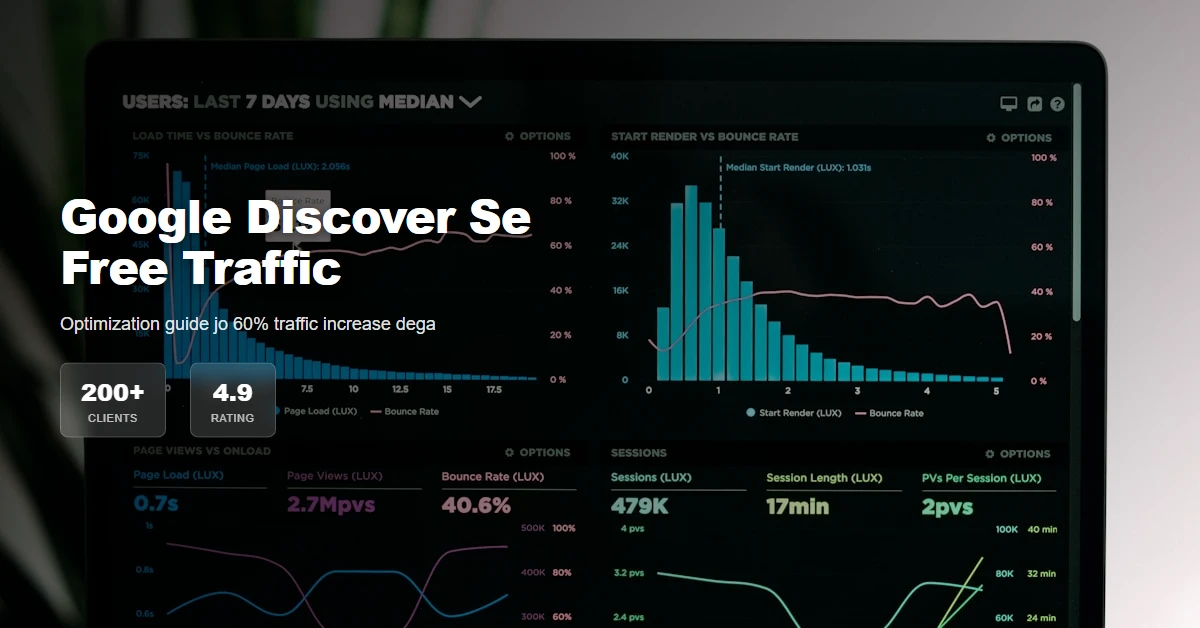Open OPTIONS for Load Time vs Bounce Rate
The image size is (1200, 628).
tap(538, 136)
